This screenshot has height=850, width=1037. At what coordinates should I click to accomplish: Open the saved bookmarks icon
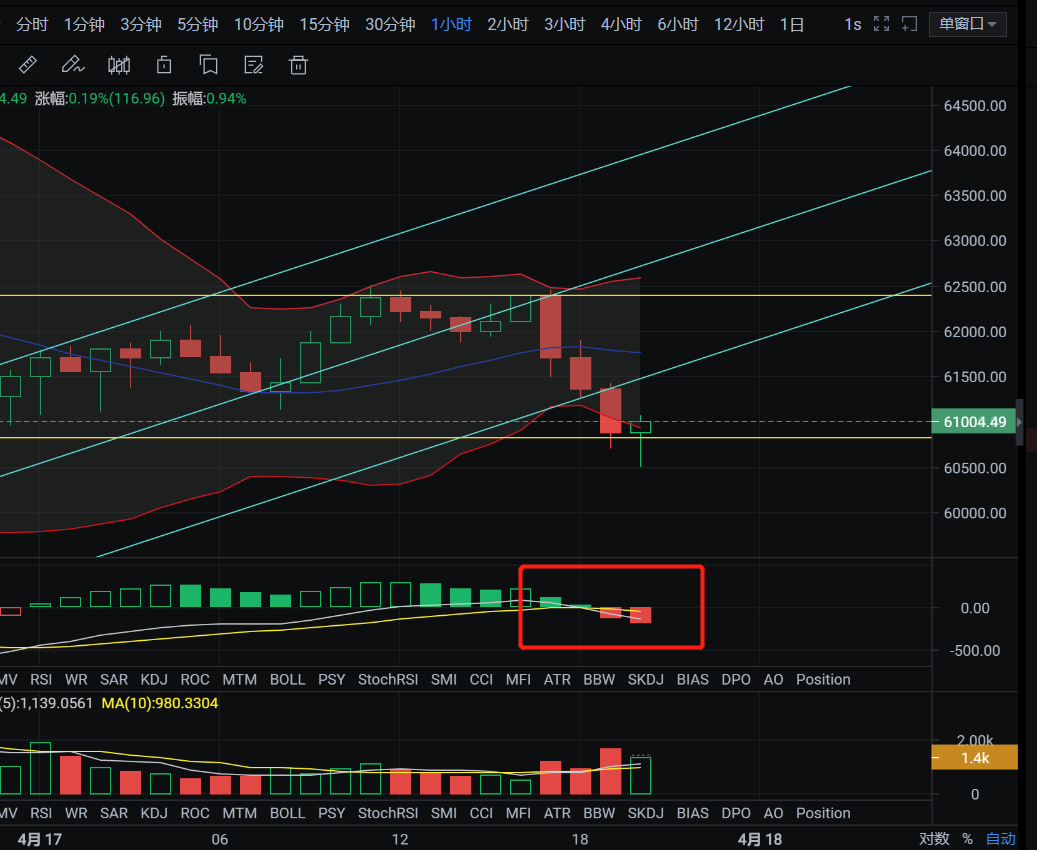(209, 65)
